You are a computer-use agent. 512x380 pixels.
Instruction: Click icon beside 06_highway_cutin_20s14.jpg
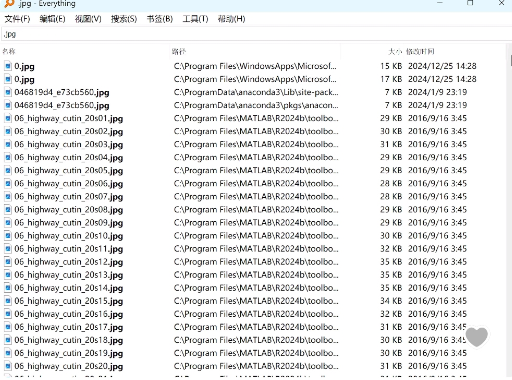tap(8, 288)
